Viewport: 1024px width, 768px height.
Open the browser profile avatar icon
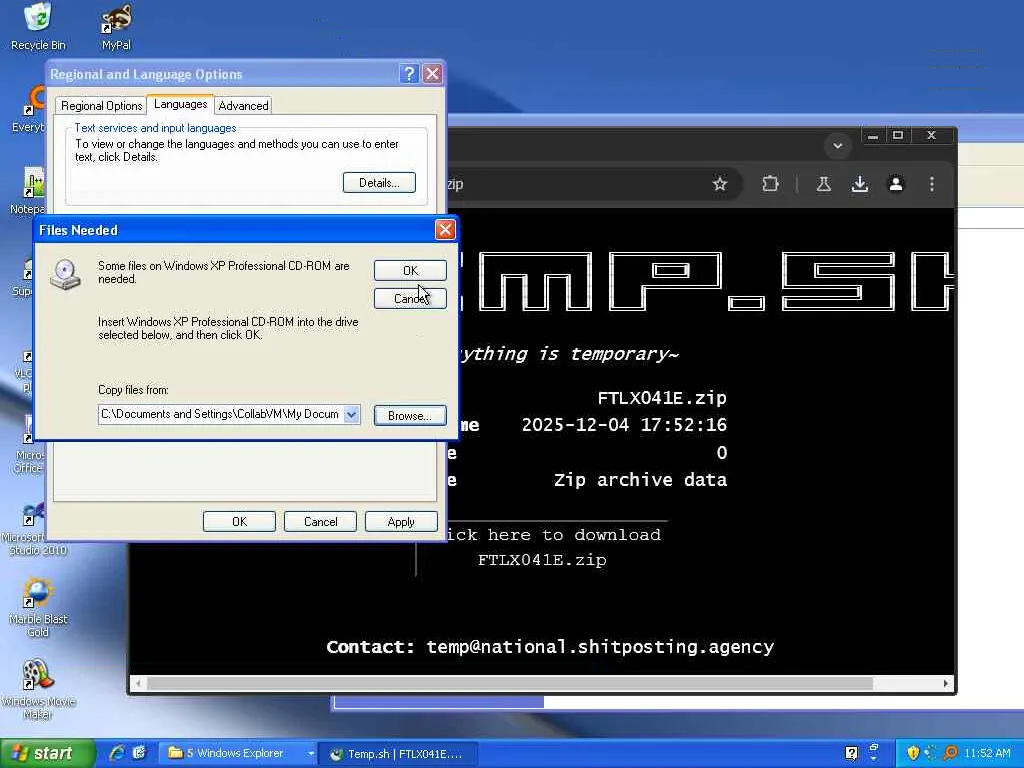(x=896, y=184)
